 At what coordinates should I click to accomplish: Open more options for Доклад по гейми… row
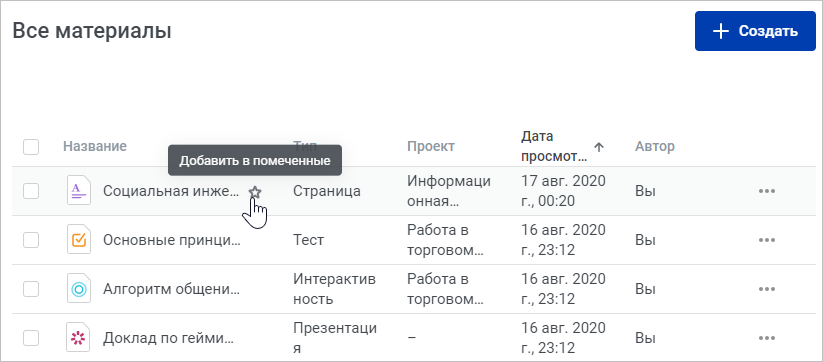767,338
